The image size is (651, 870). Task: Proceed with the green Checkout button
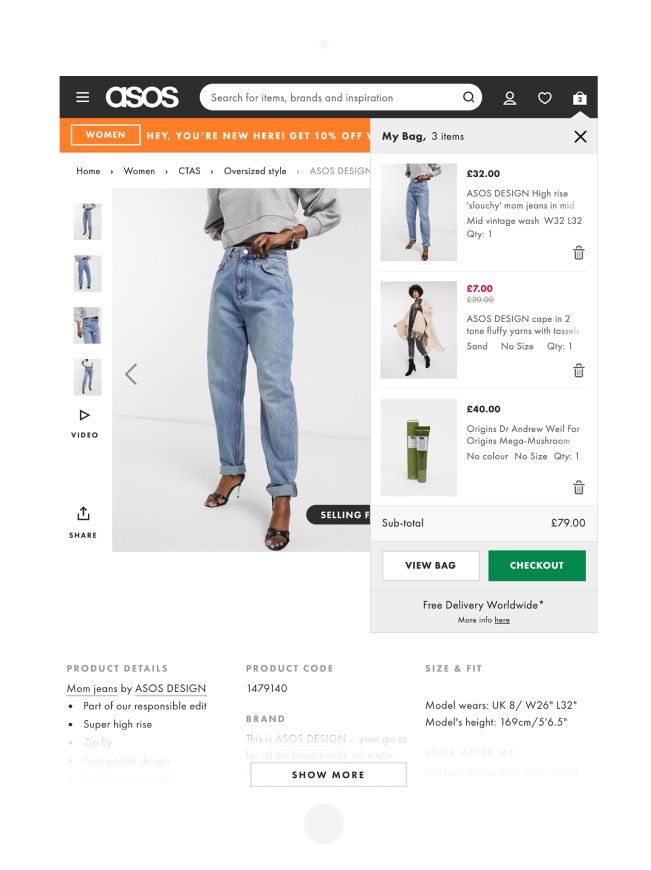[537, 565]
